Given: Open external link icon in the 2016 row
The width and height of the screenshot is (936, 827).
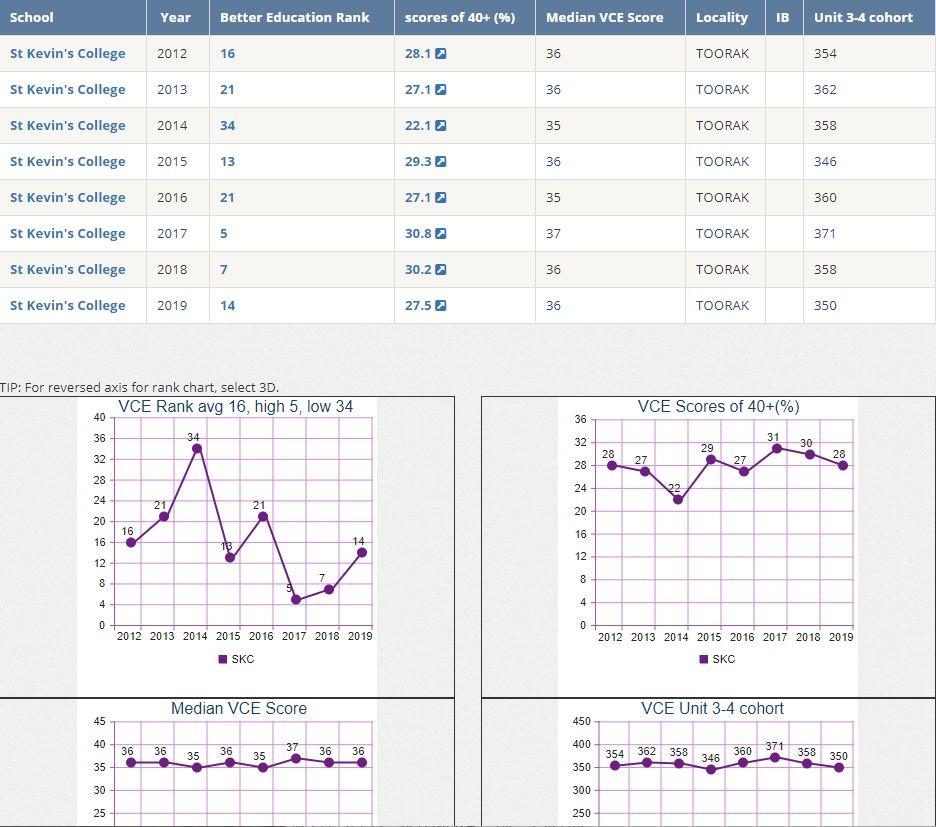Looking at the screenshot, I should click(x=441, y=198).
